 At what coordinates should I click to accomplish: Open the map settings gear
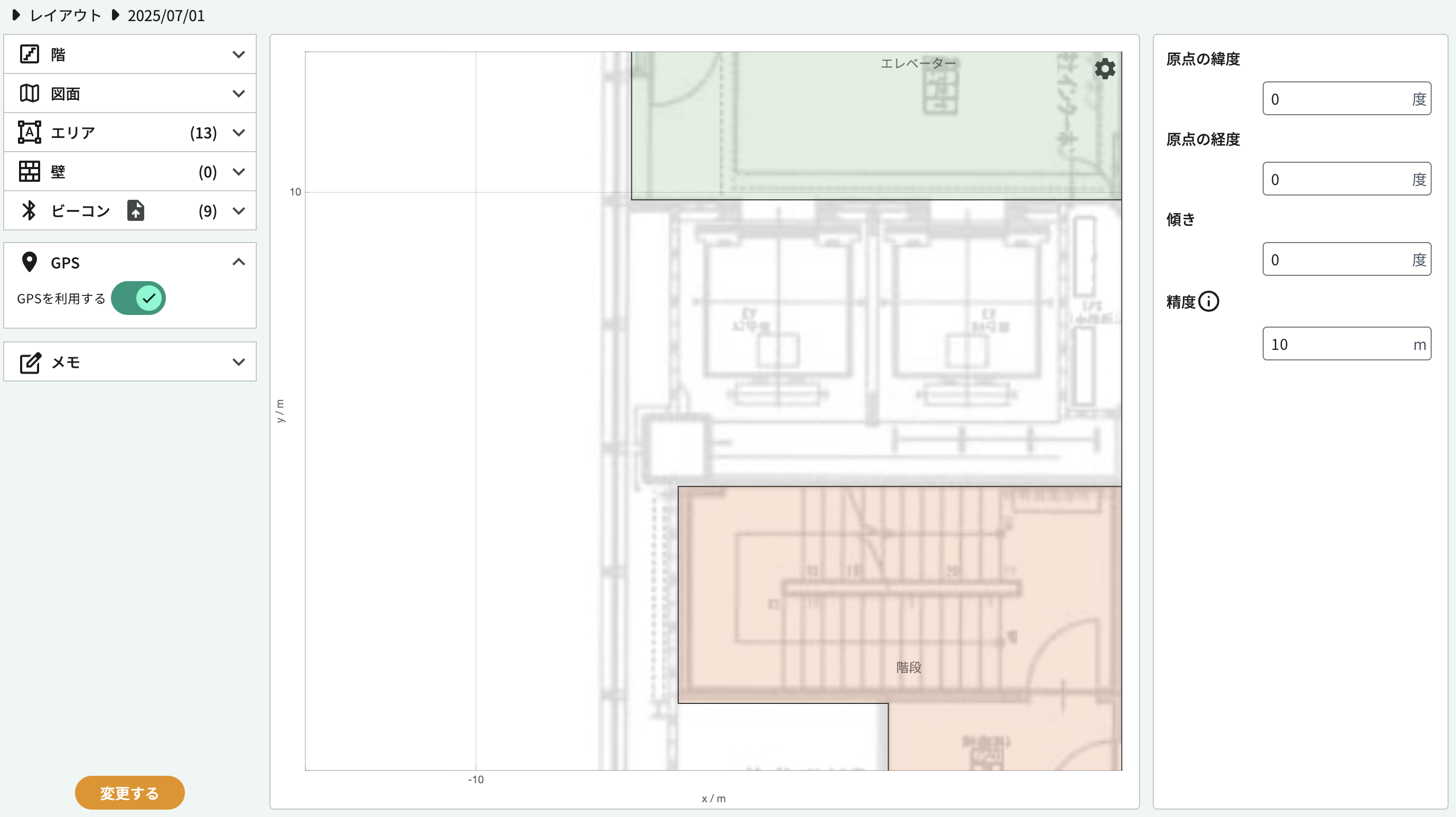coord(1105,69)
